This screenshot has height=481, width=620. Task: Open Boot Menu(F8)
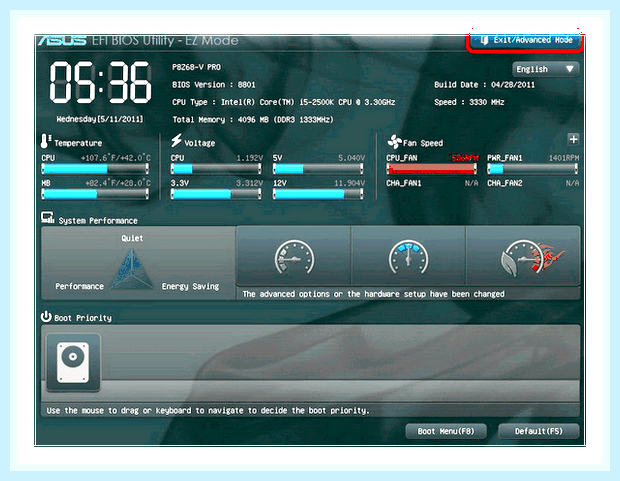[x=446, y=431]
